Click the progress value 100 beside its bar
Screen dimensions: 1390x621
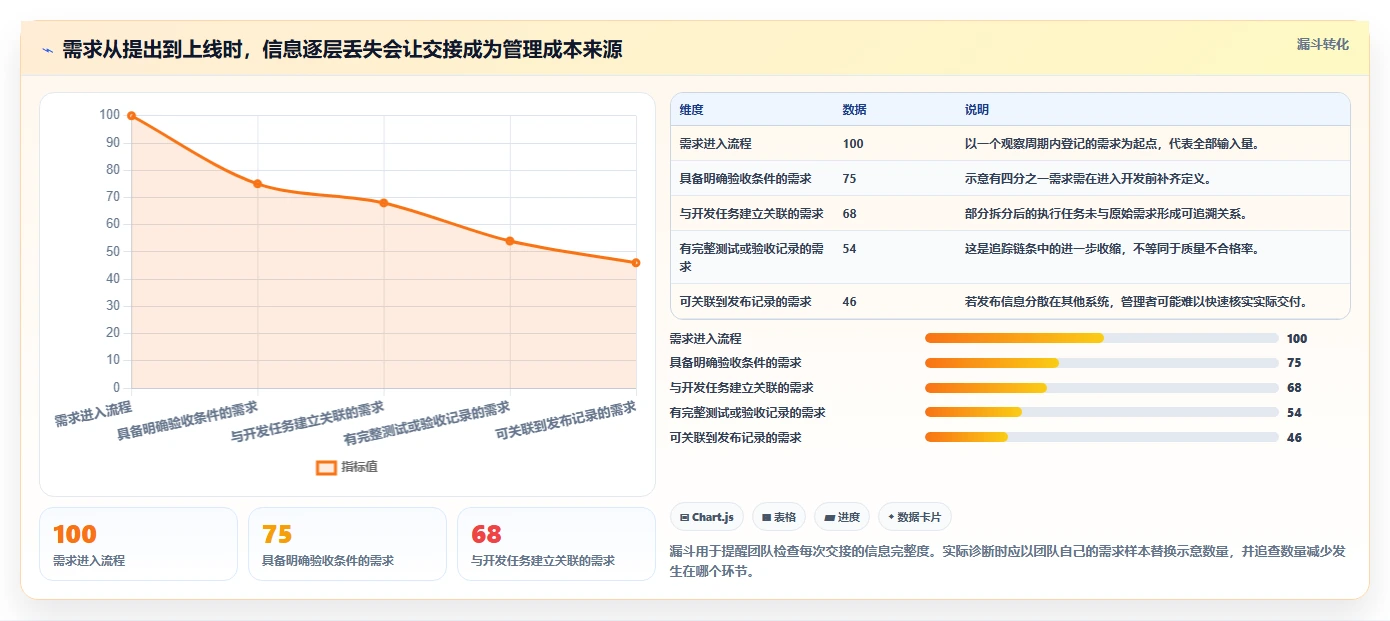pos(1297,338)
